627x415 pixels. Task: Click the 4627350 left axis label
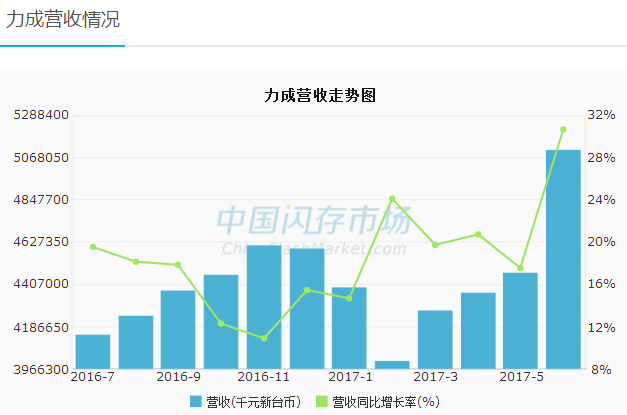[41, 242]
